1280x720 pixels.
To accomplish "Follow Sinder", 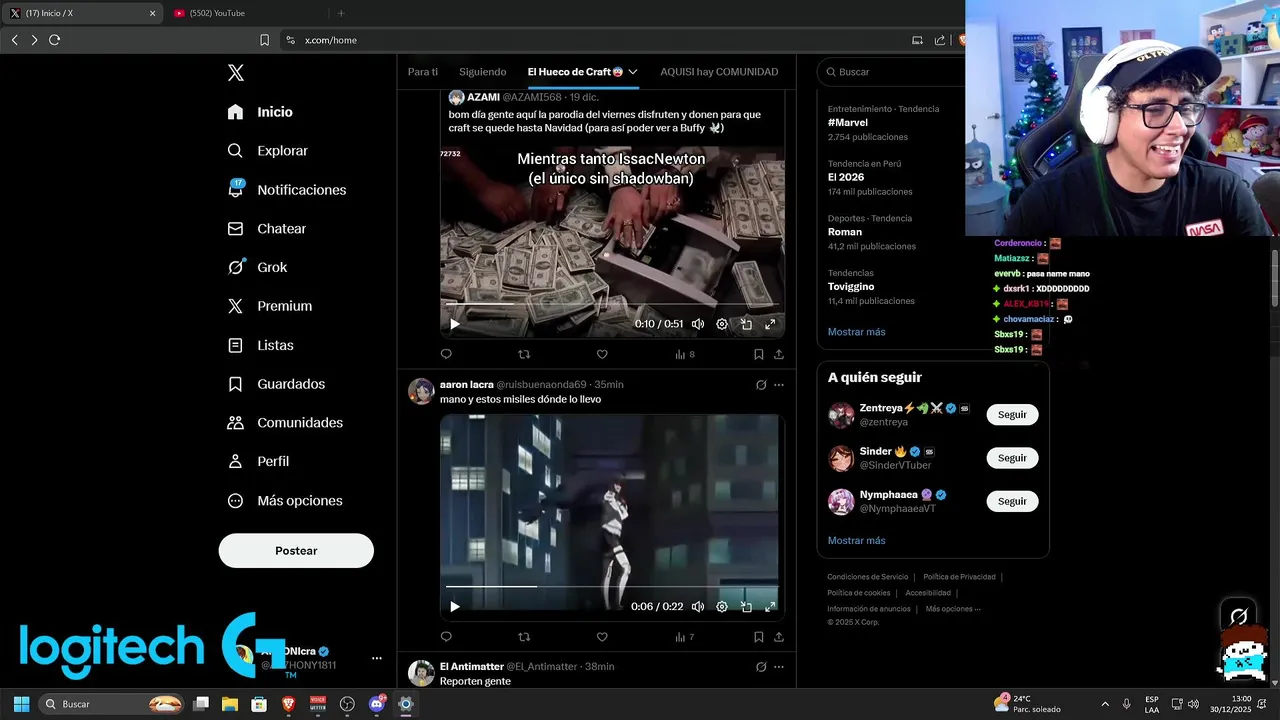I will point(1012,458).
